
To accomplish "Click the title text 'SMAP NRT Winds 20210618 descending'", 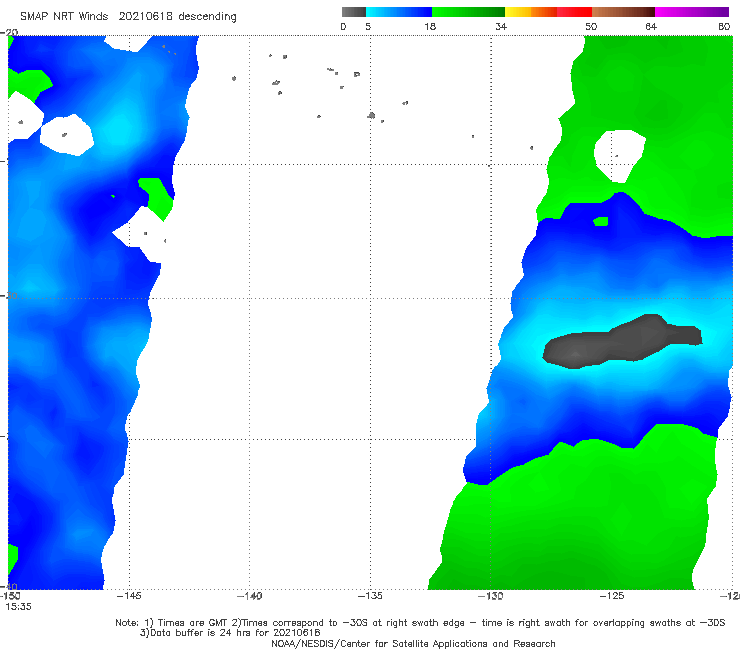I will point(128,17).
